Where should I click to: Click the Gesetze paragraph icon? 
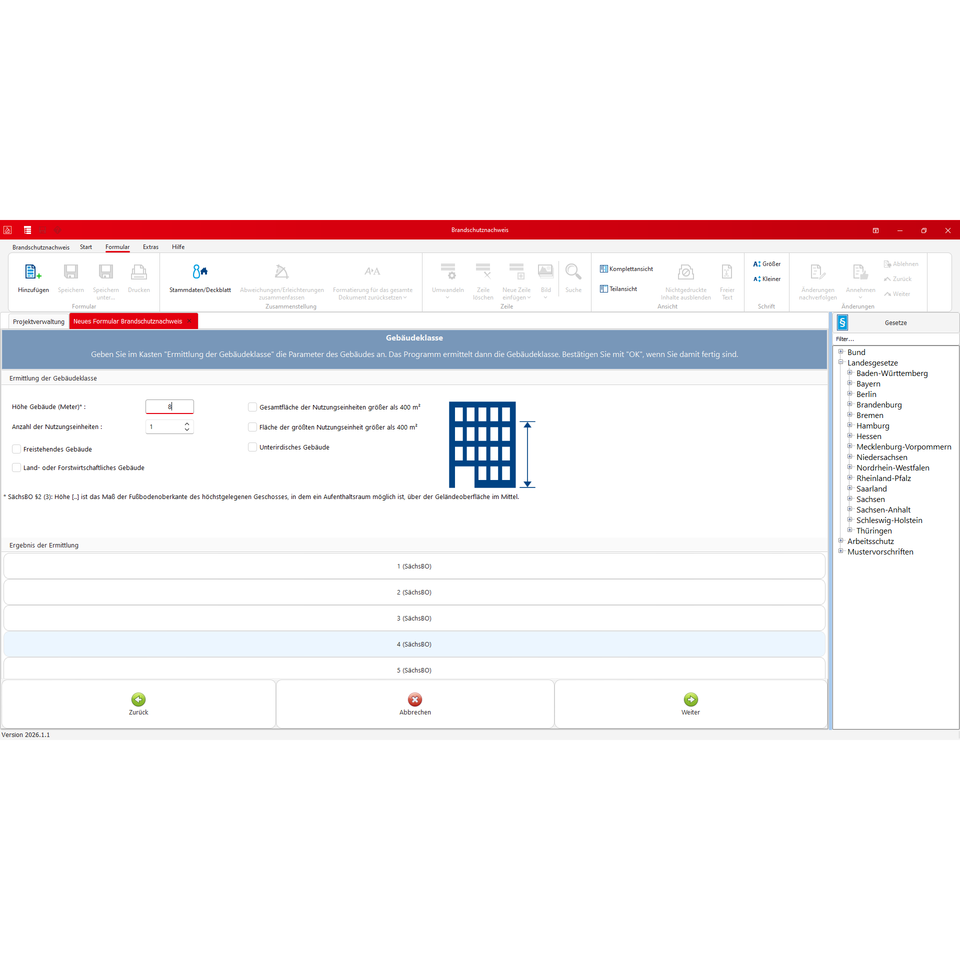click(x=842, y=323)
